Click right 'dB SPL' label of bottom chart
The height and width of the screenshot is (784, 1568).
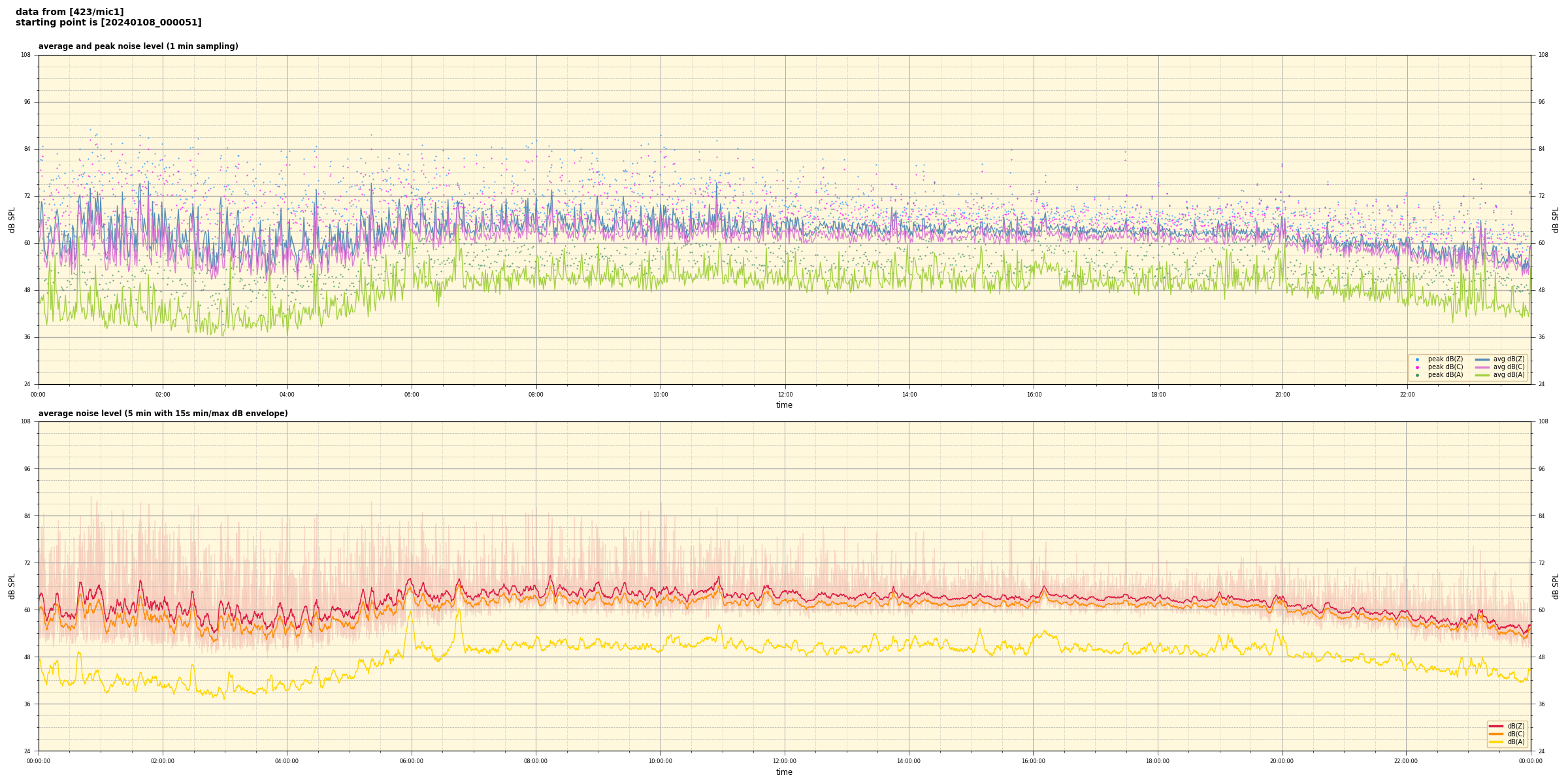[x=1556, y=586]
